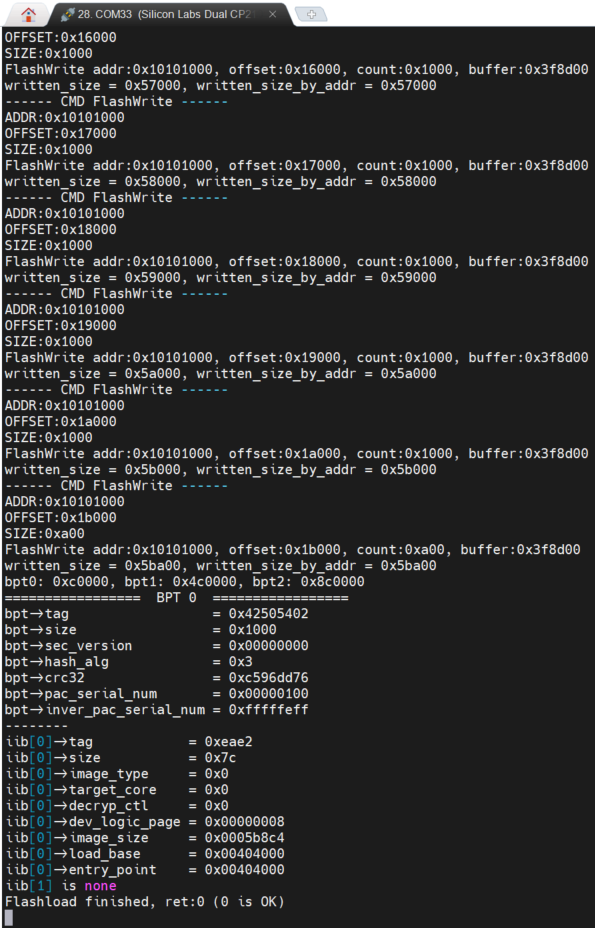Close the COM33 session tab
The image size is (595, 928).
click(x=272, y=14)
